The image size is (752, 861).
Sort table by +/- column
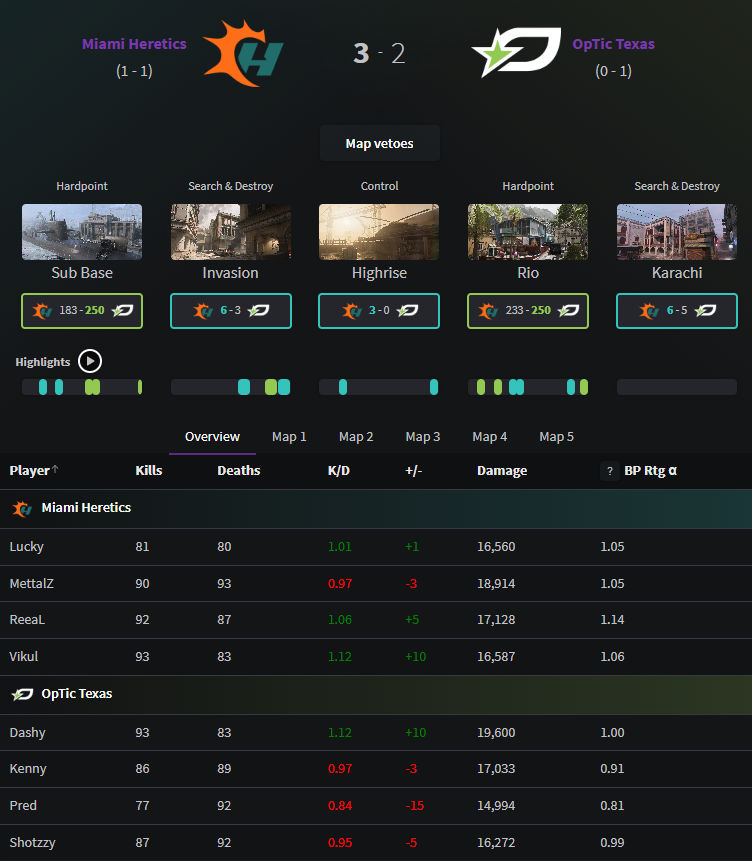point(414,471)
